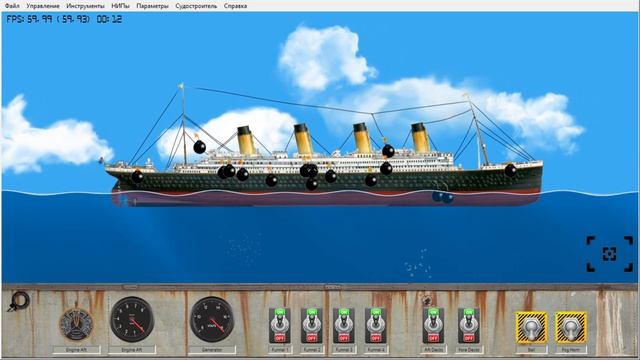Activate the Bell hazard-striped switch

531,327
